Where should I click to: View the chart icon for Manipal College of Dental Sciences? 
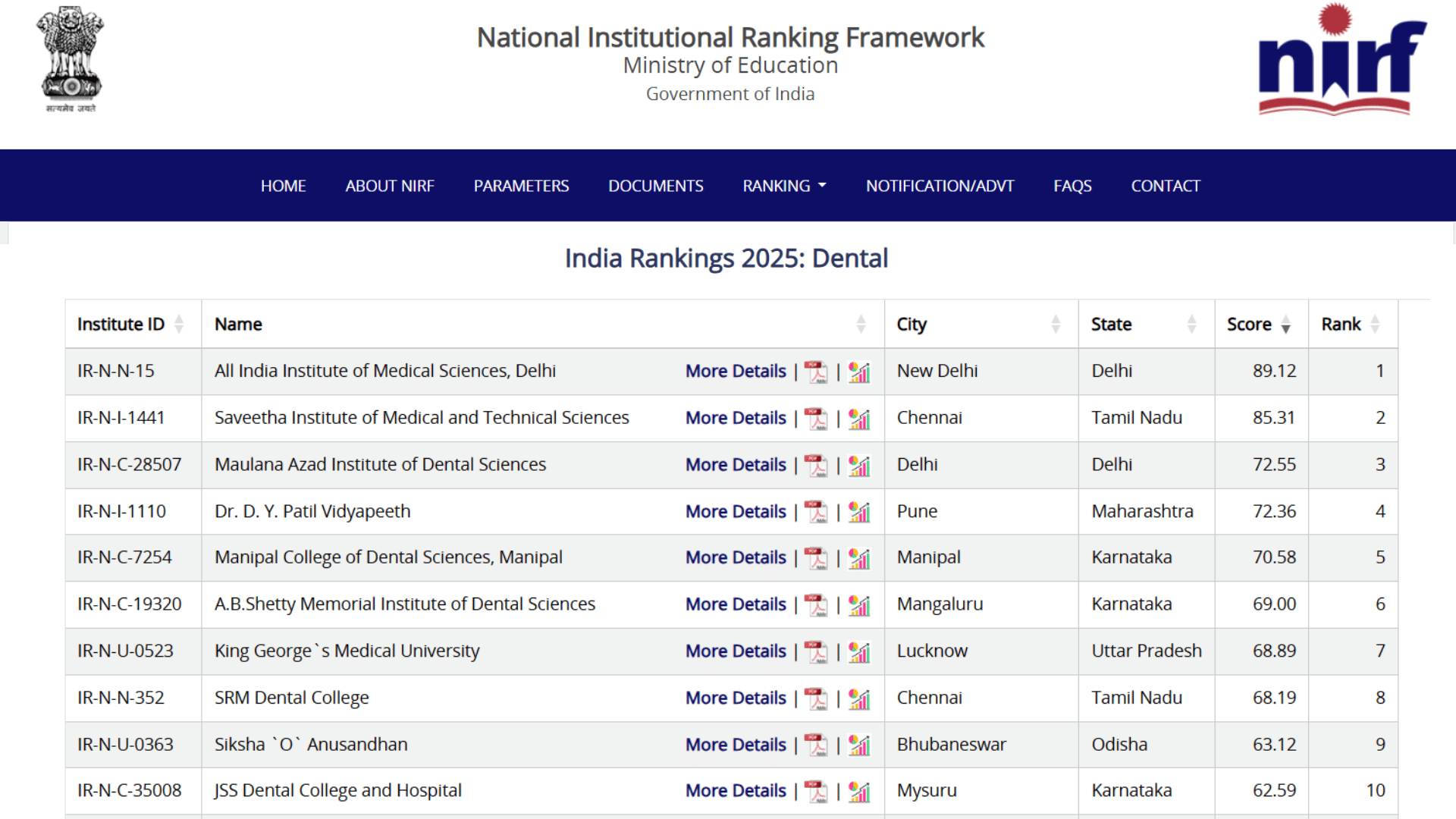point(859,558)
